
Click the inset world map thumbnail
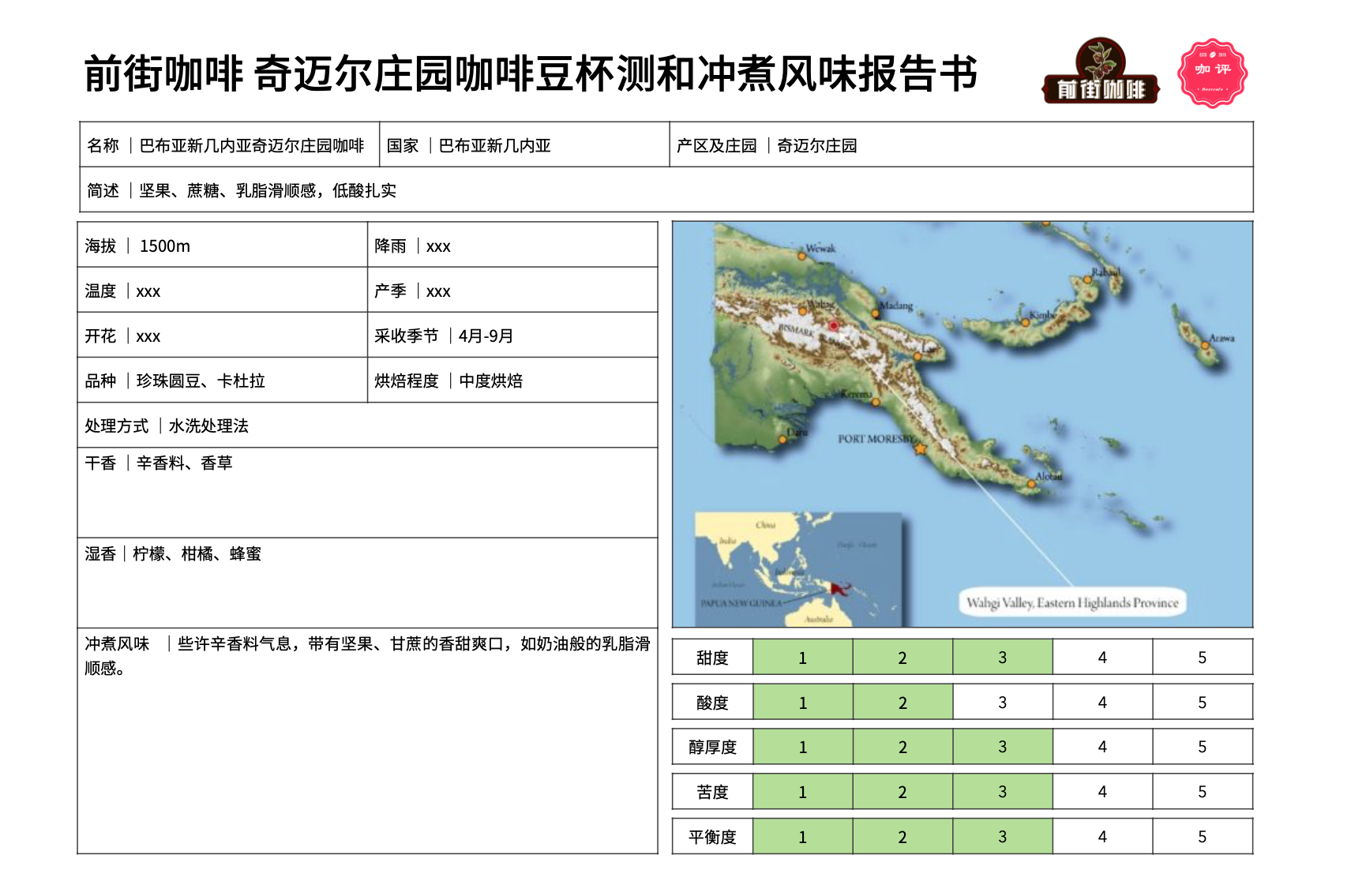(797, 569)
